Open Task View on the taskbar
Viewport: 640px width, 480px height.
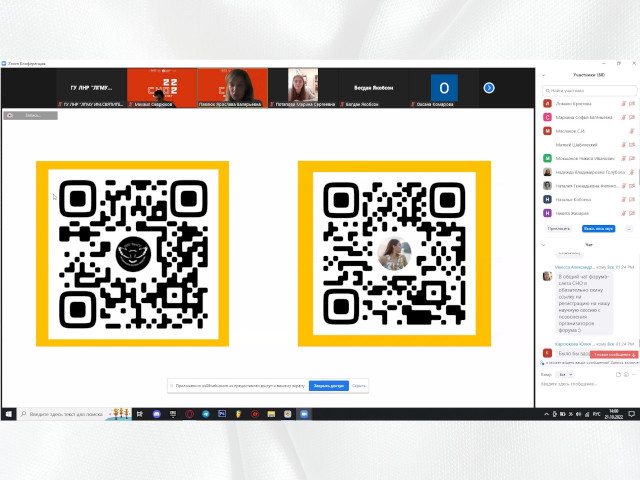(x=140, y=414)
